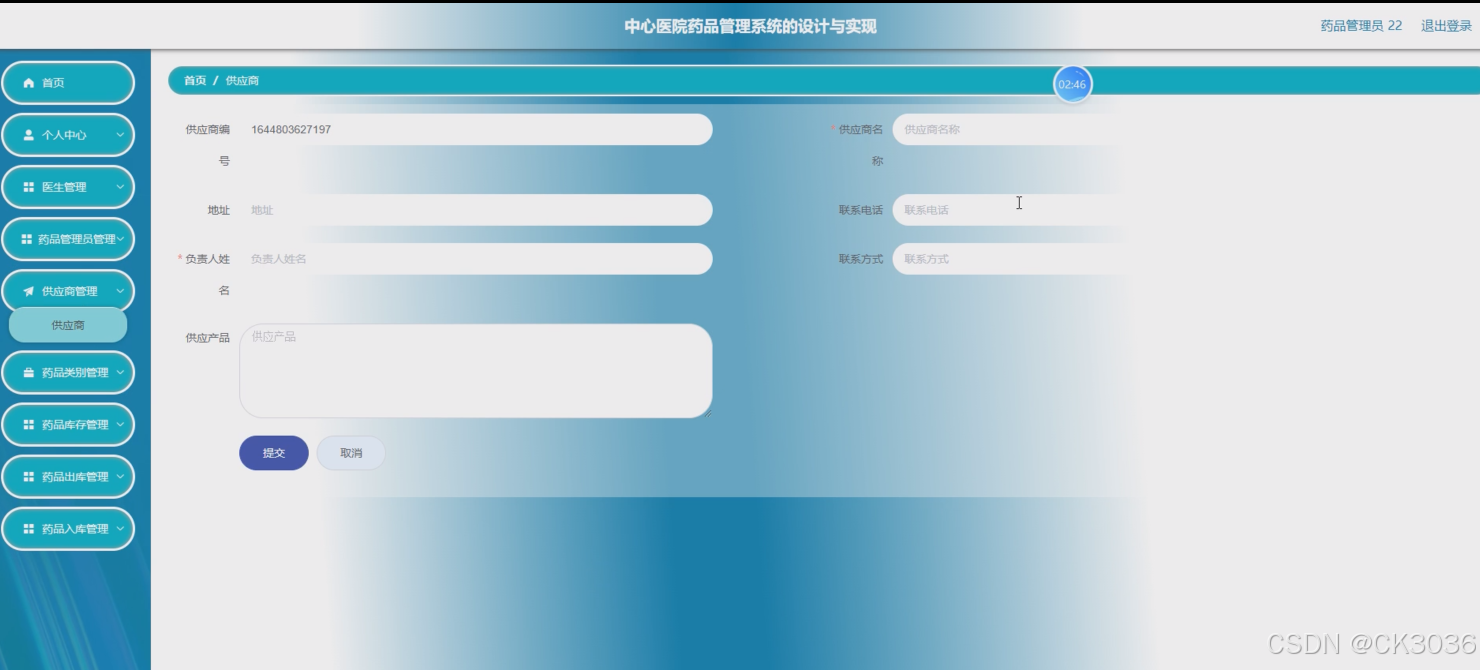Click the grid icon next to 医生管理
The height and width of the screenshot is (670, 1480).
(x=29, y=187)
